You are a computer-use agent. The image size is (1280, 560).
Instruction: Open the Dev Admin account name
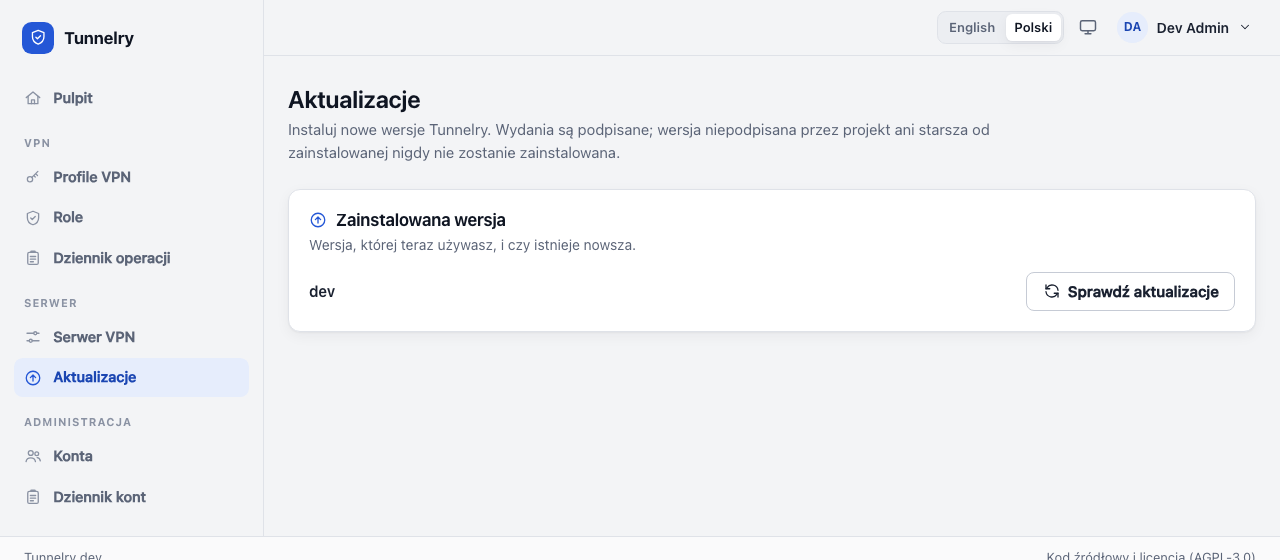pyautogui.click(x=1192, y=28)
